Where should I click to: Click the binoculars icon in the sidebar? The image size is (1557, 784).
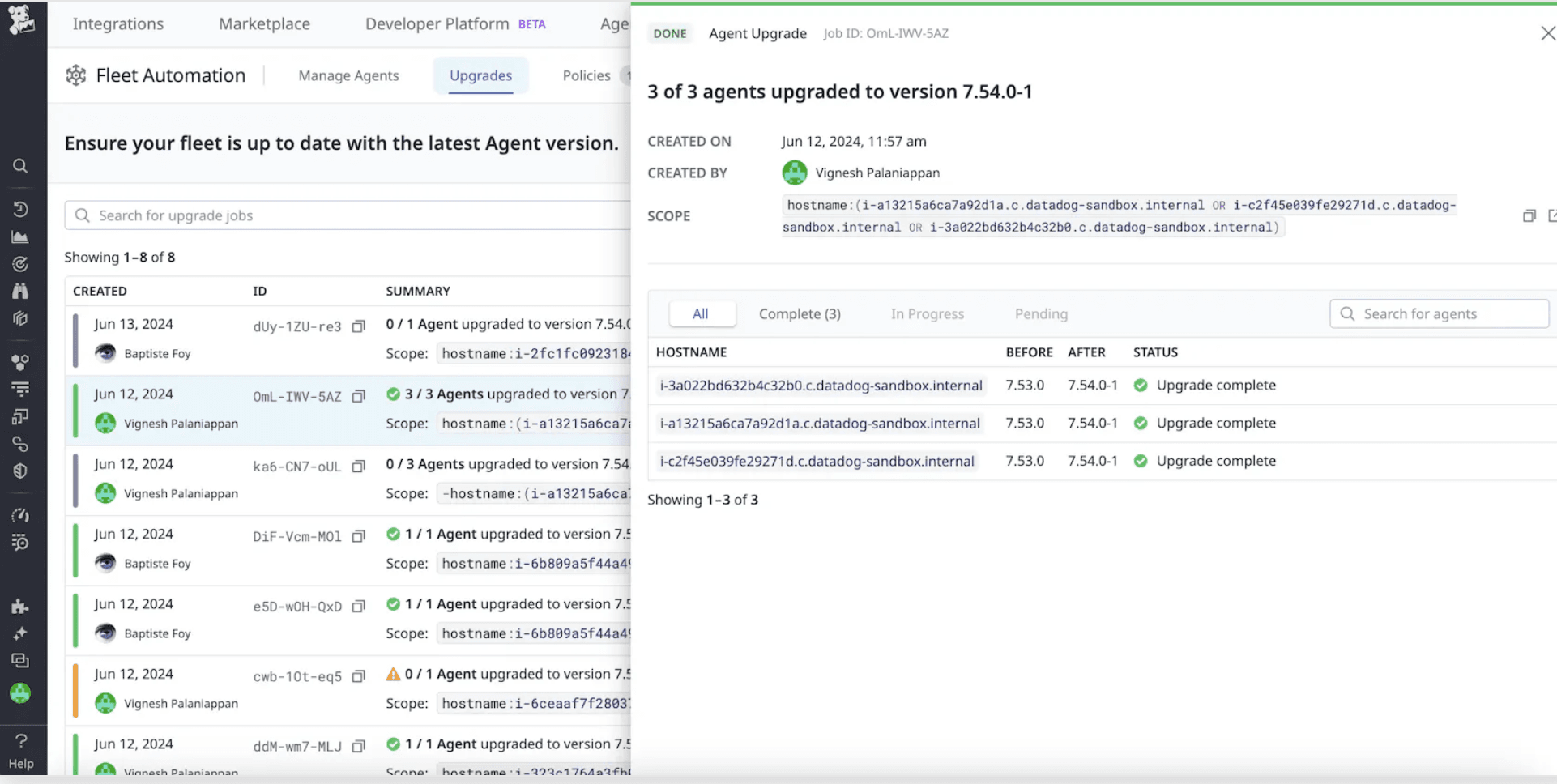(20, 291)
